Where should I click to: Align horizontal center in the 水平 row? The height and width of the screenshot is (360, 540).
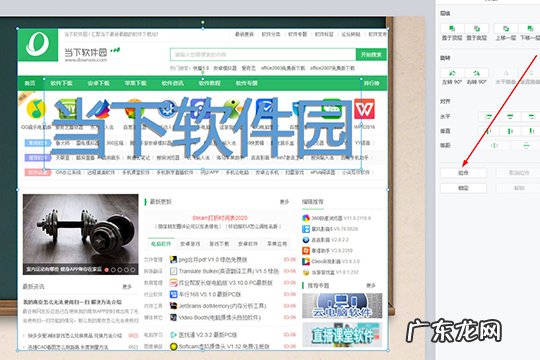[510, 117]
